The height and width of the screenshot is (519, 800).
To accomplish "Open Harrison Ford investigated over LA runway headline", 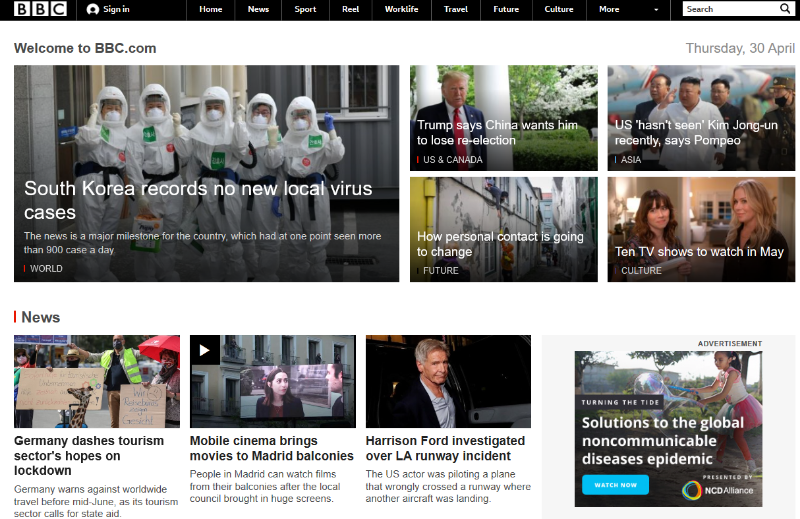I will (x=445, y=448).
